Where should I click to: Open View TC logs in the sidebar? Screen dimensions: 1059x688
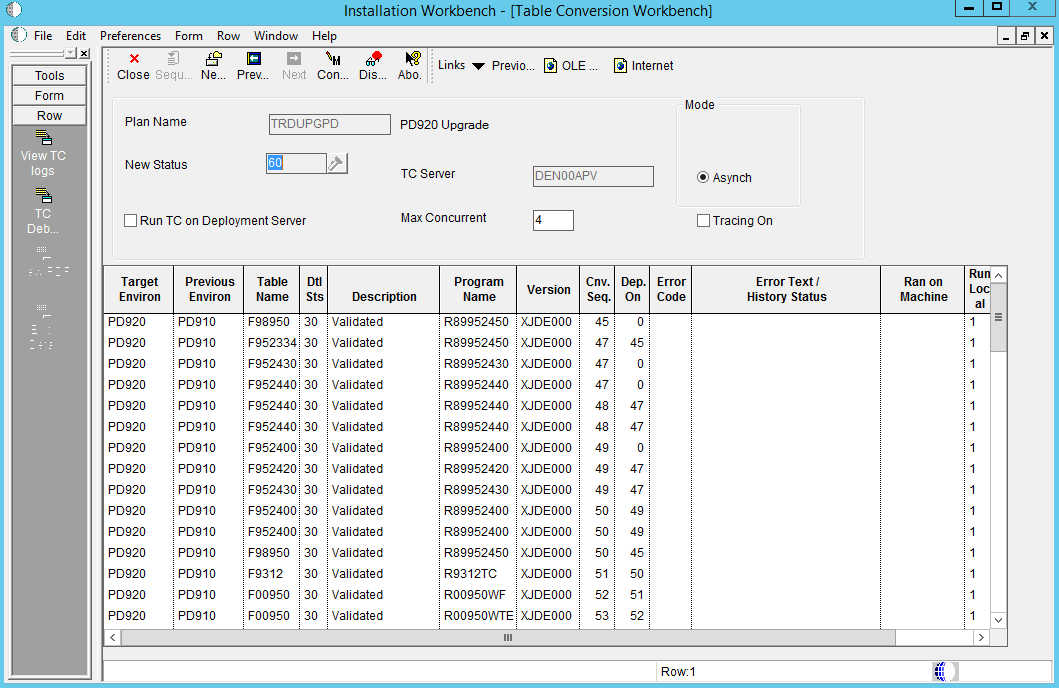tap(43, 151)
